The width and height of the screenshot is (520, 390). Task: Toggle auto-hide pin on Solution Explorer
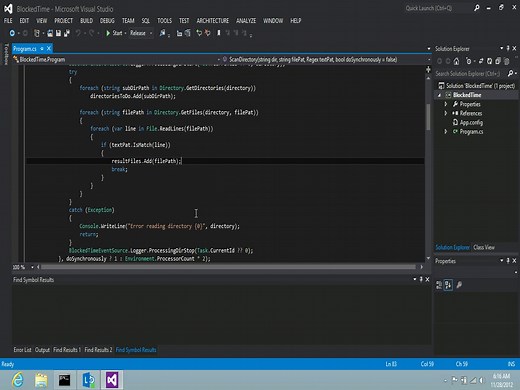(508, 48)
